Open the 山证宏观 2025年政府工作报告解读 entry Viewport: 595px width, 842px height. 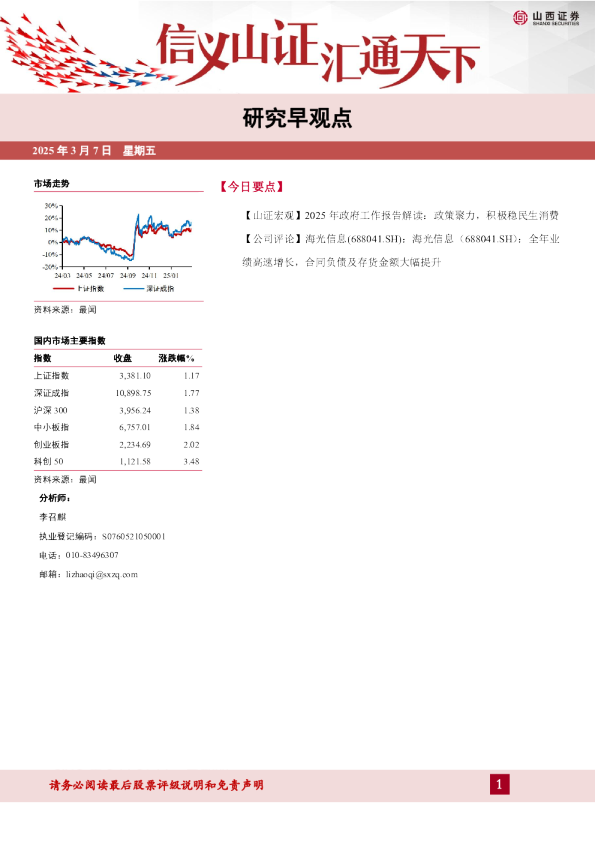(x=401, y=216)
